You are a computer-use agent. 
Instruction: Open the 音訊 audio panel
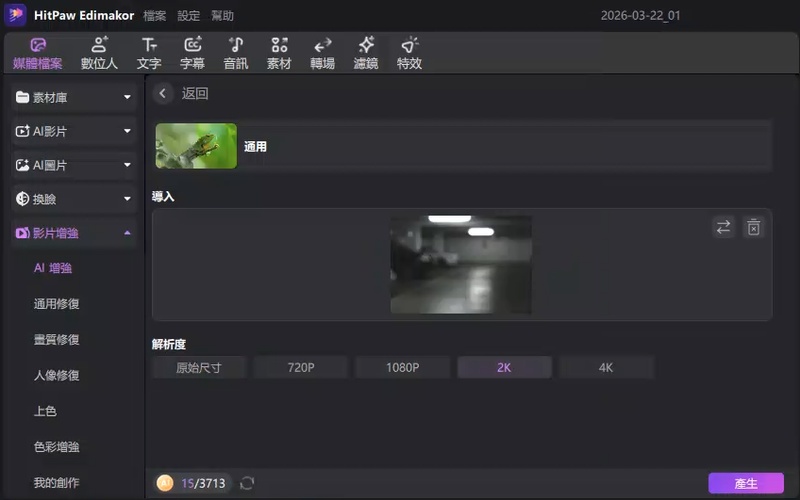point(236,54)
